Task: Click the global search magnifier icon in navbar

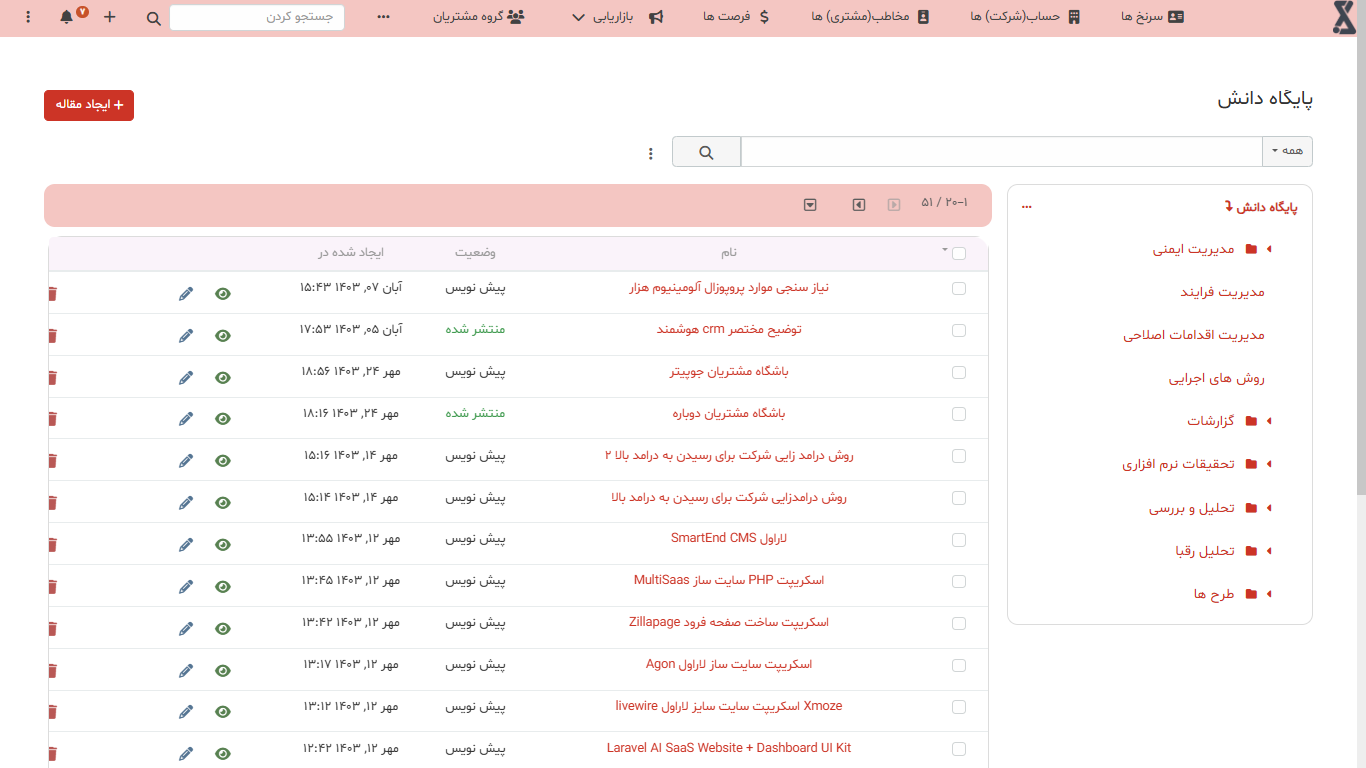Action: 153,18
